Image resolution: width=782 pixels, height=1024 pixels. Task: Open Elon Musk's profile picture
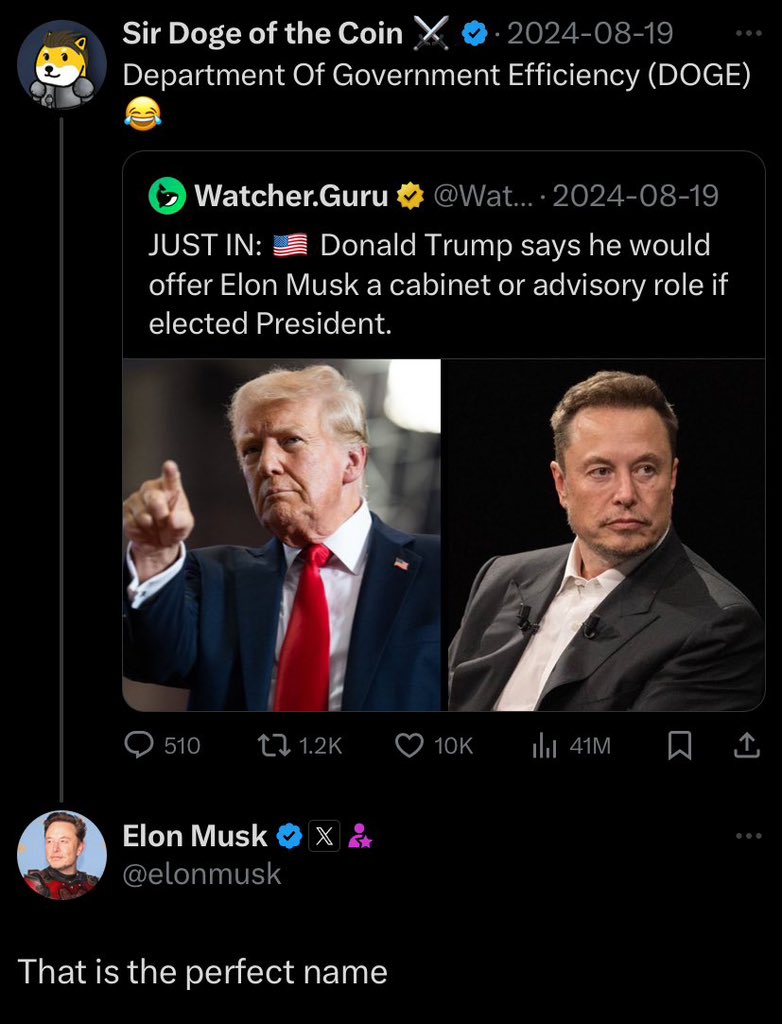(x=62, y=854)
